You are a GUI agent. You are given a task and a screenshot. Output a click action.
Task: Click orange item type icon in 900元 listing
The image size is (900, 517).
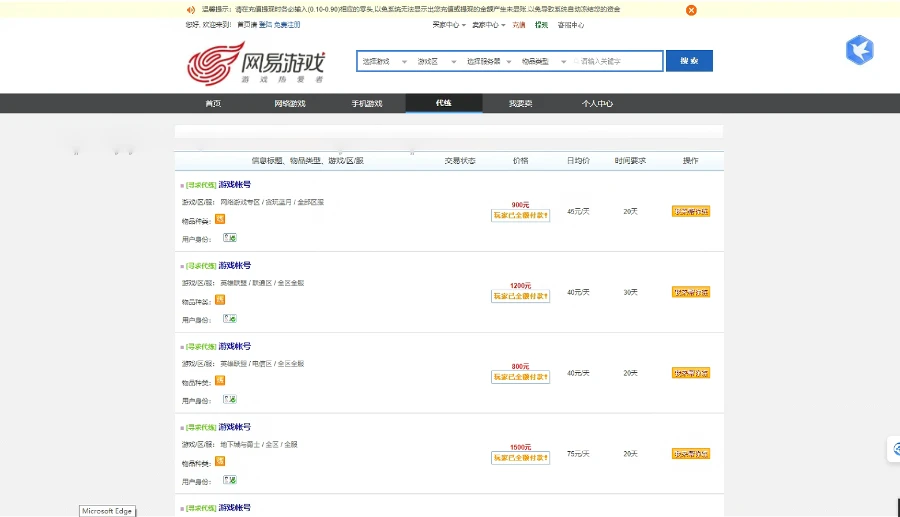pyautogui.click(x=220, y=218)
